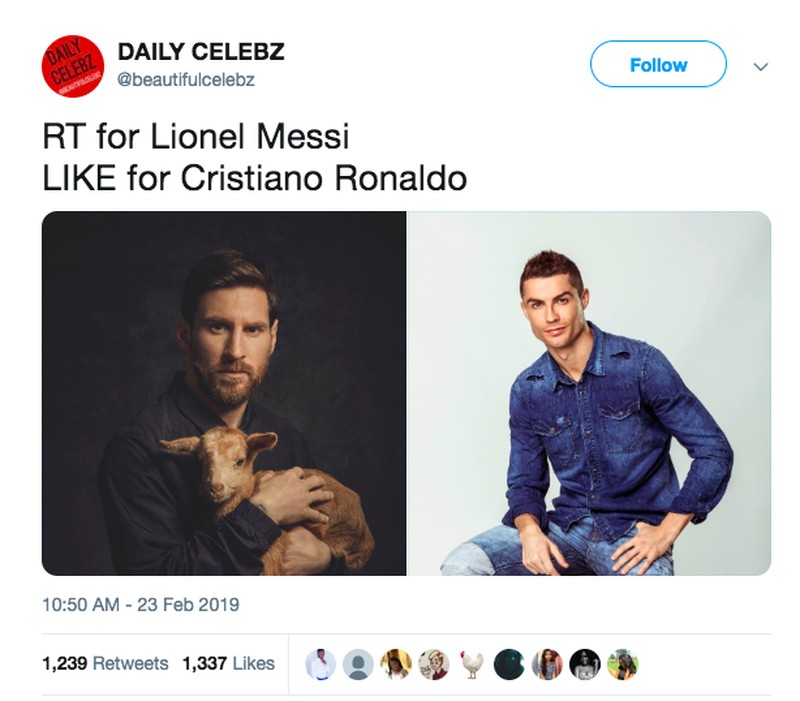Viewport: 800px width, 701px height.
Task: Open the long-haired woman avatar beside dark teal one
Action: coord(547,664)
